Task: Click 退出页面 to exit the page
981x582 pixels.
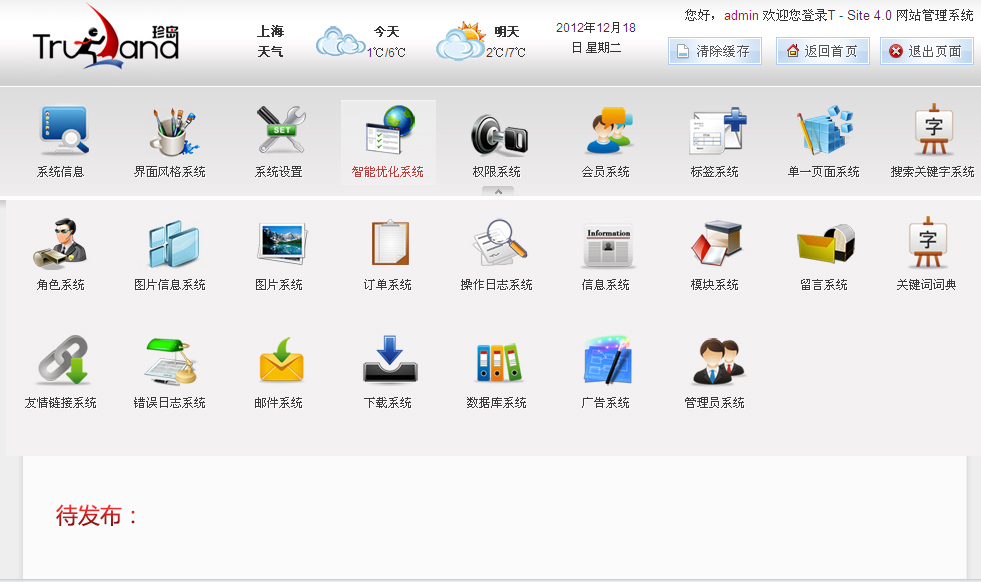Action: 926,50
